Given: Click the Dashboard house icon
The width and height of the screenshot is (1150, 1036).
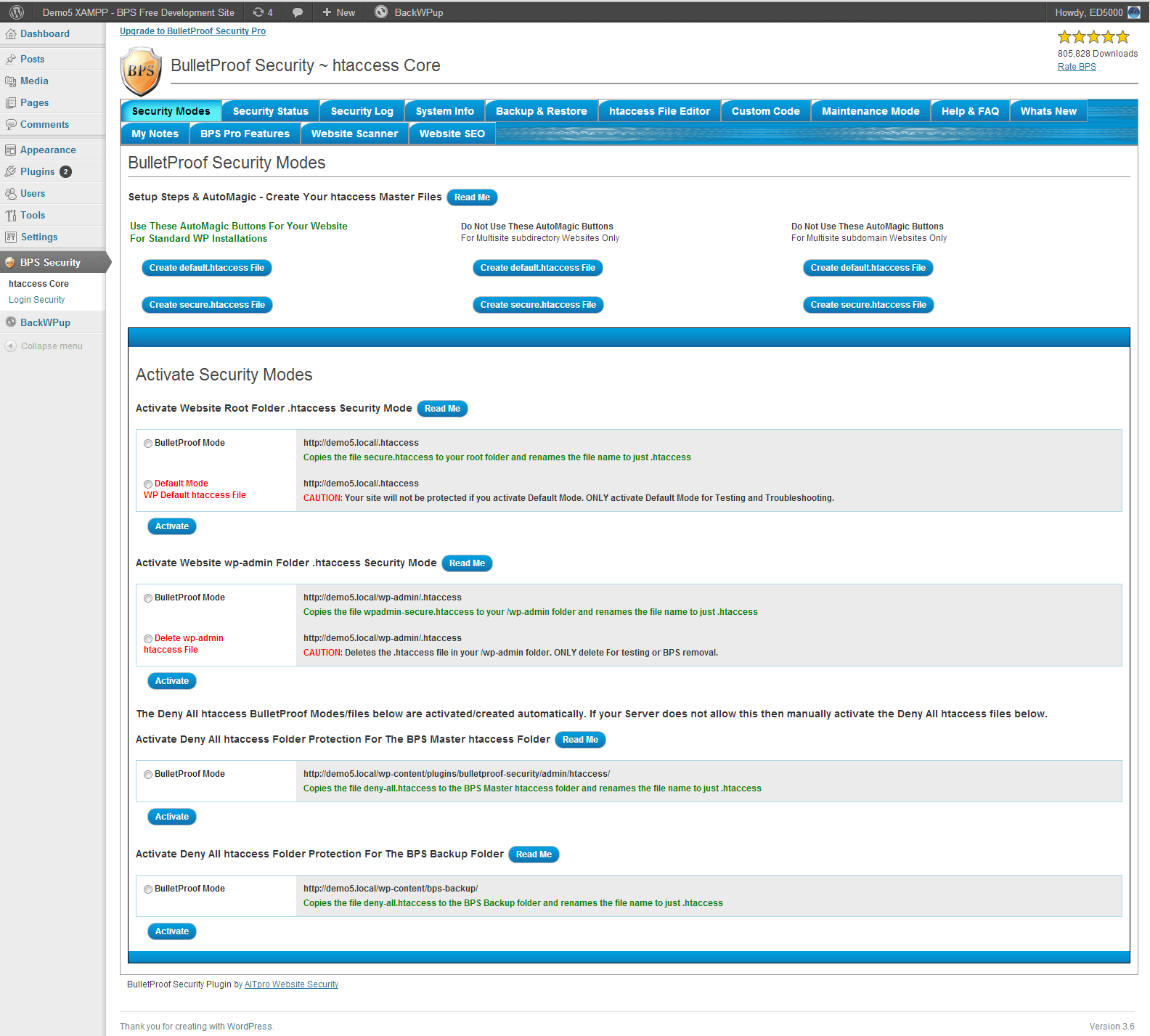Looking at the screenshot, I should pyautogui.click(x=11, y=34).
